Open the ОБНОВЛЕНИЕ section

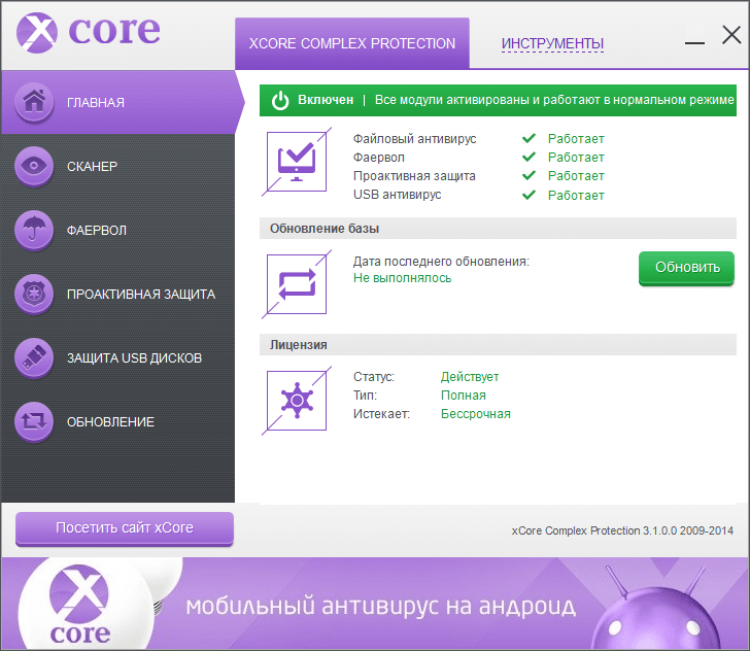pos(118,422)
